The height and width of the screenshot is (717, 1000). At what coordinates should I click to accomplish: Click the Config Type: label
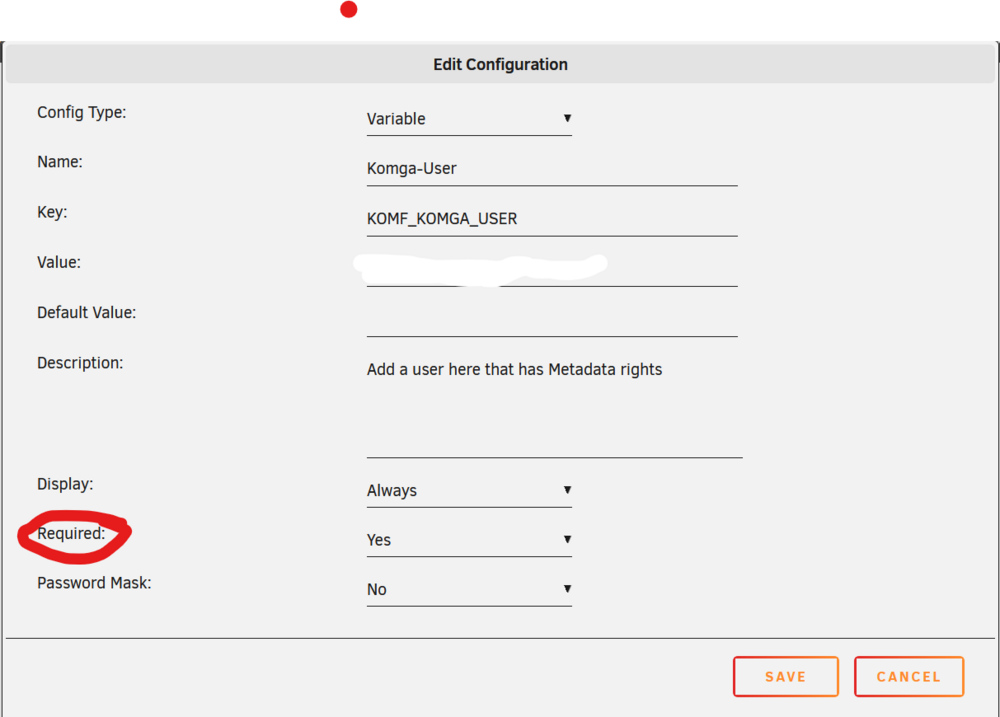coord(82,112)
